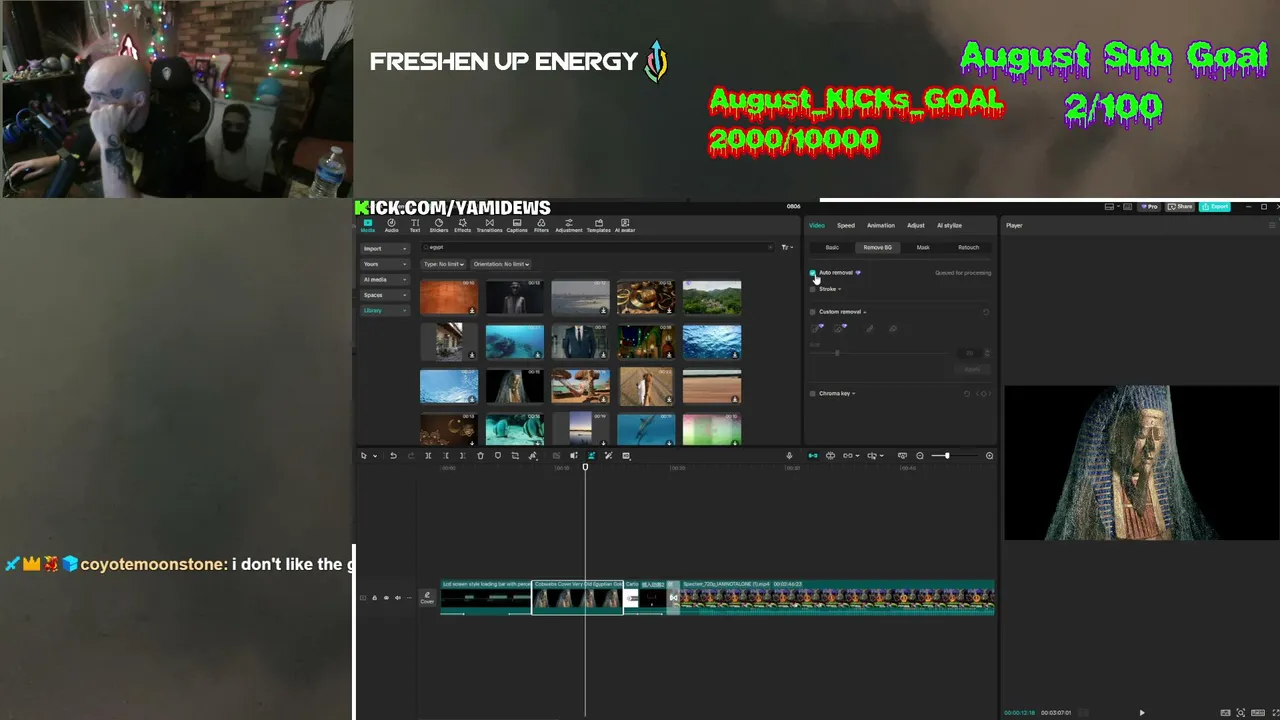
Task: Click the timeline playhead marker
Action: [x=585, y=467]
